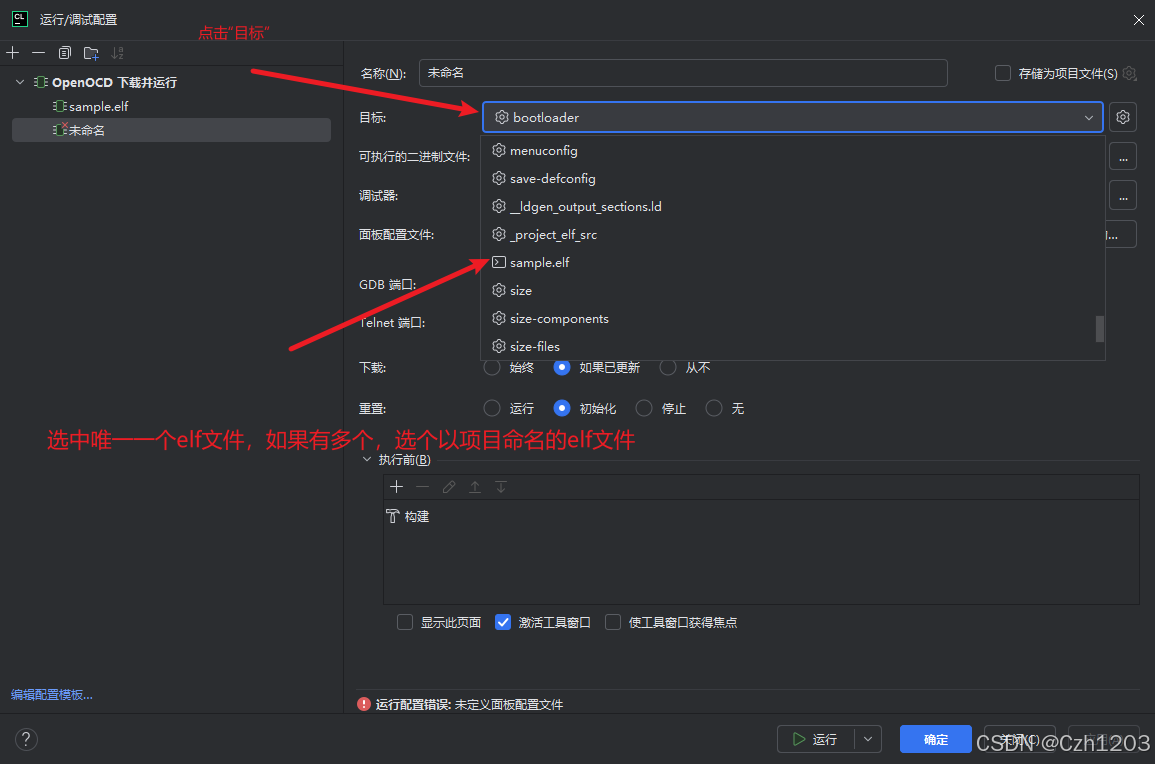This screenshot has height=764, width=1155.
Task: Remove the selected configuration with the minus icon
Action: point(37,52)
